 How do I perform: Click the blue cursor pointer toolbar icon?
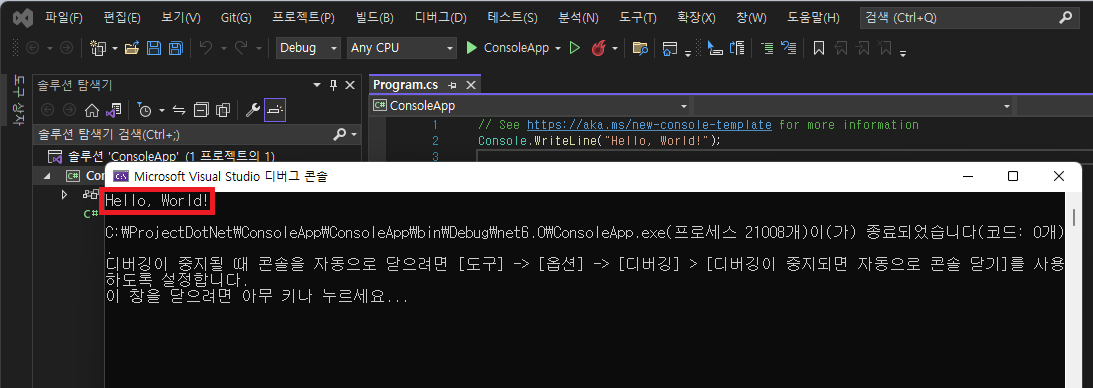[714, 48]
